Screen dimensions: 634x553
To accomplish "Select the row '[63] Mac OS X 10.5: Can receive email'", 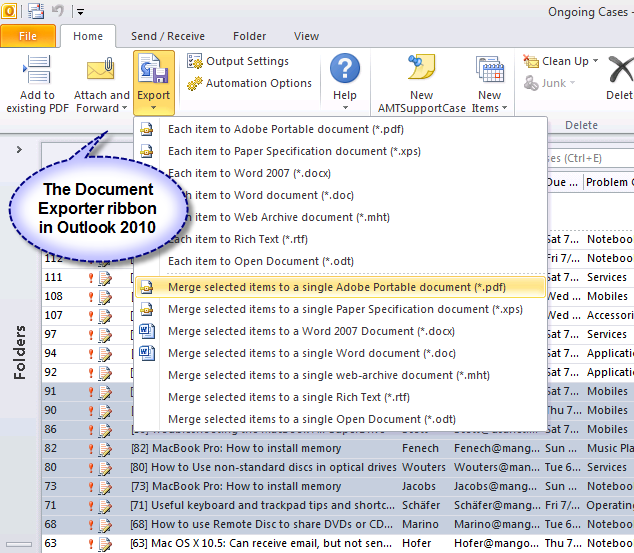I will (338, 544).
